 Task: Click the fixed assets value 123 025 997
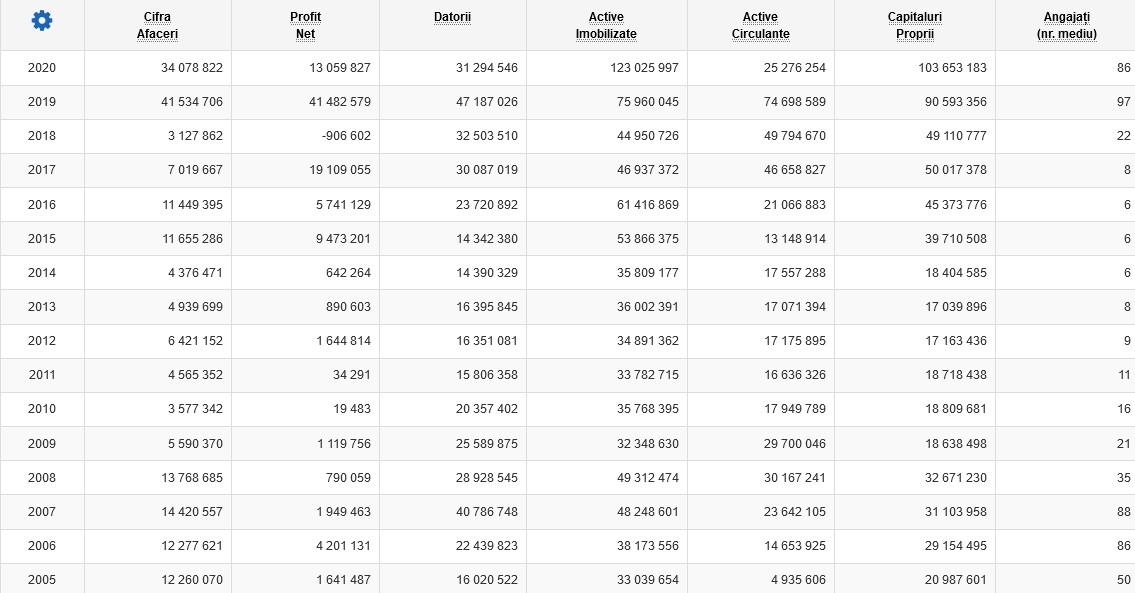(644, 67)
